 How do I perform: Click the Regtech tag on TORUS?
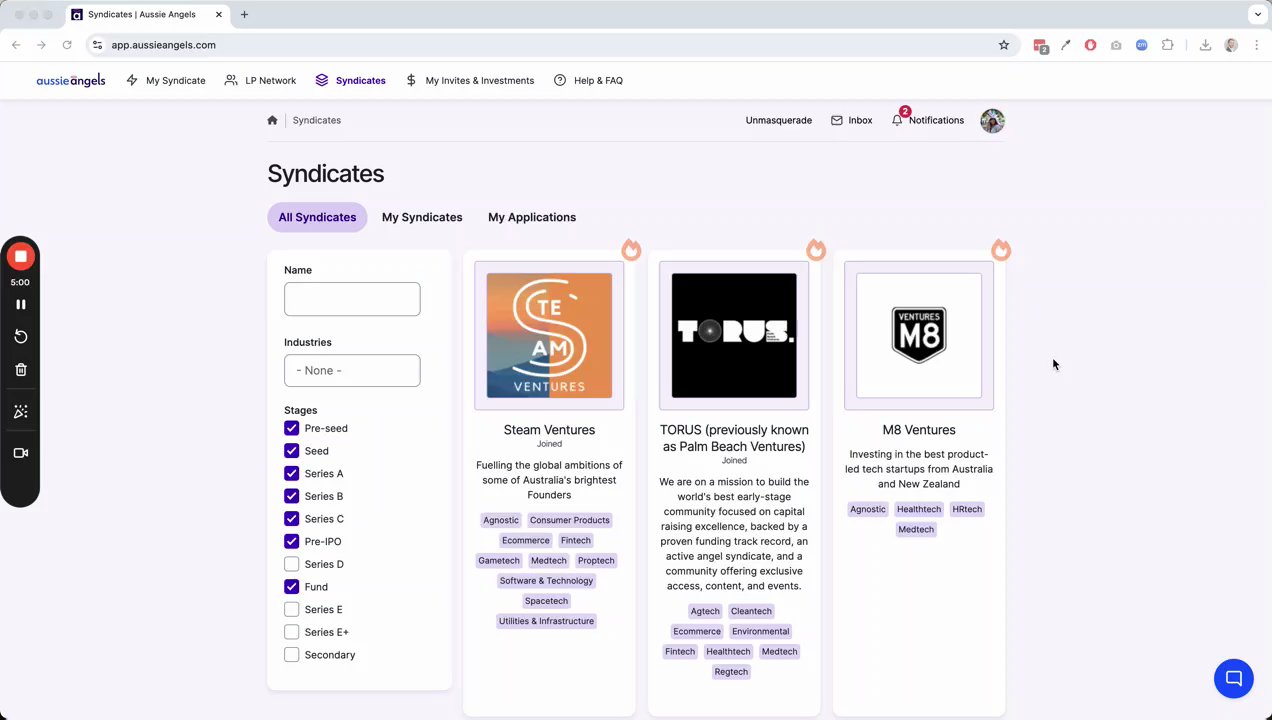[x=731, y=672]
